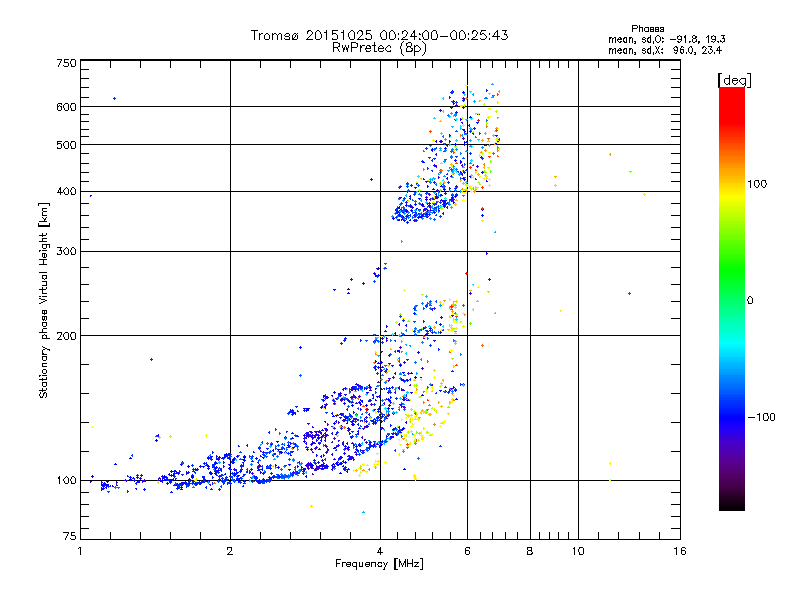Click the '16' tick on the frequency axis
Viewport: 800px width, 600px height.
(680, 551)
